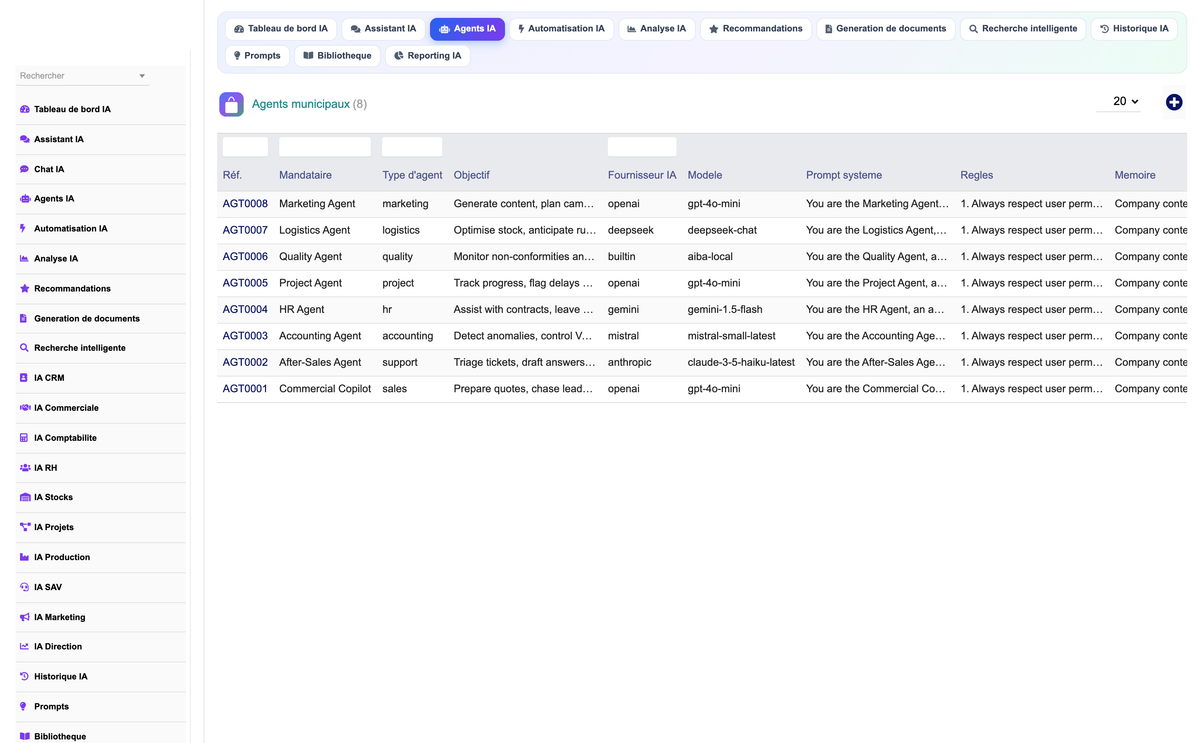
Task: Open Generation de documents top tab
Action: (885, 29)
